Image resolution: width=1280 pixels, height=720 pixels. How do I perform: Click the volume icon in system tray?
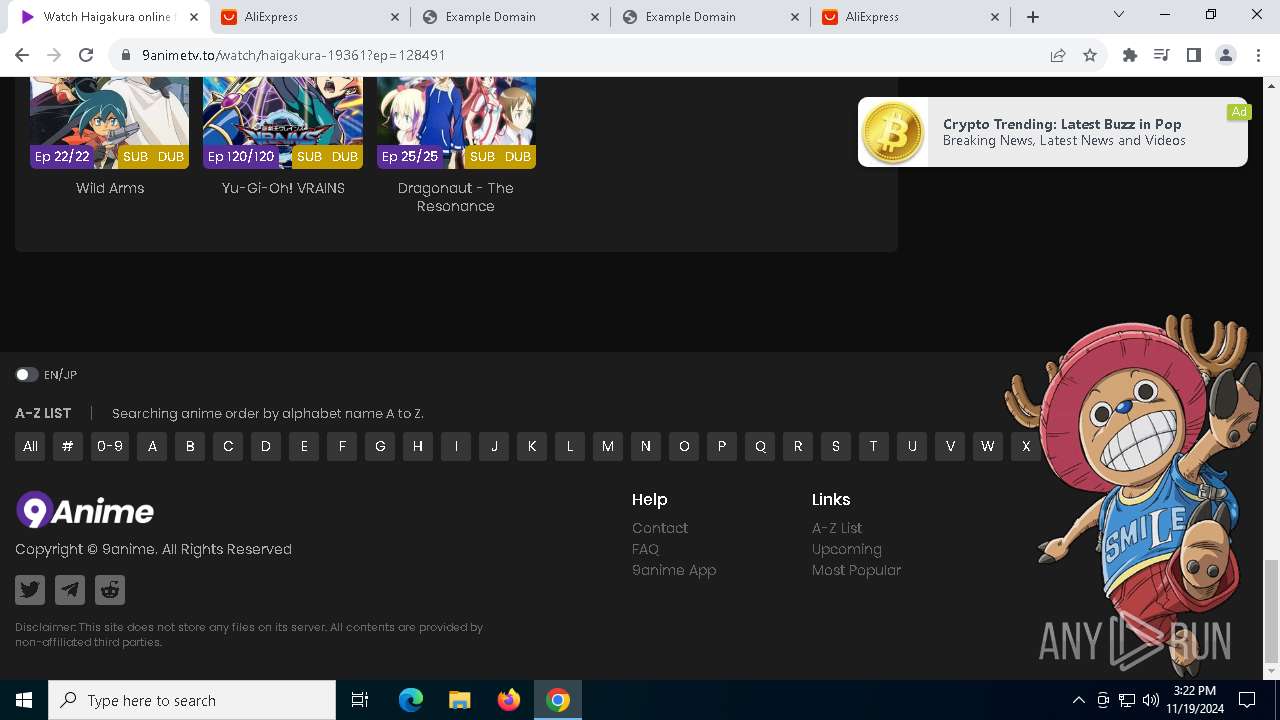[1151, 700]
